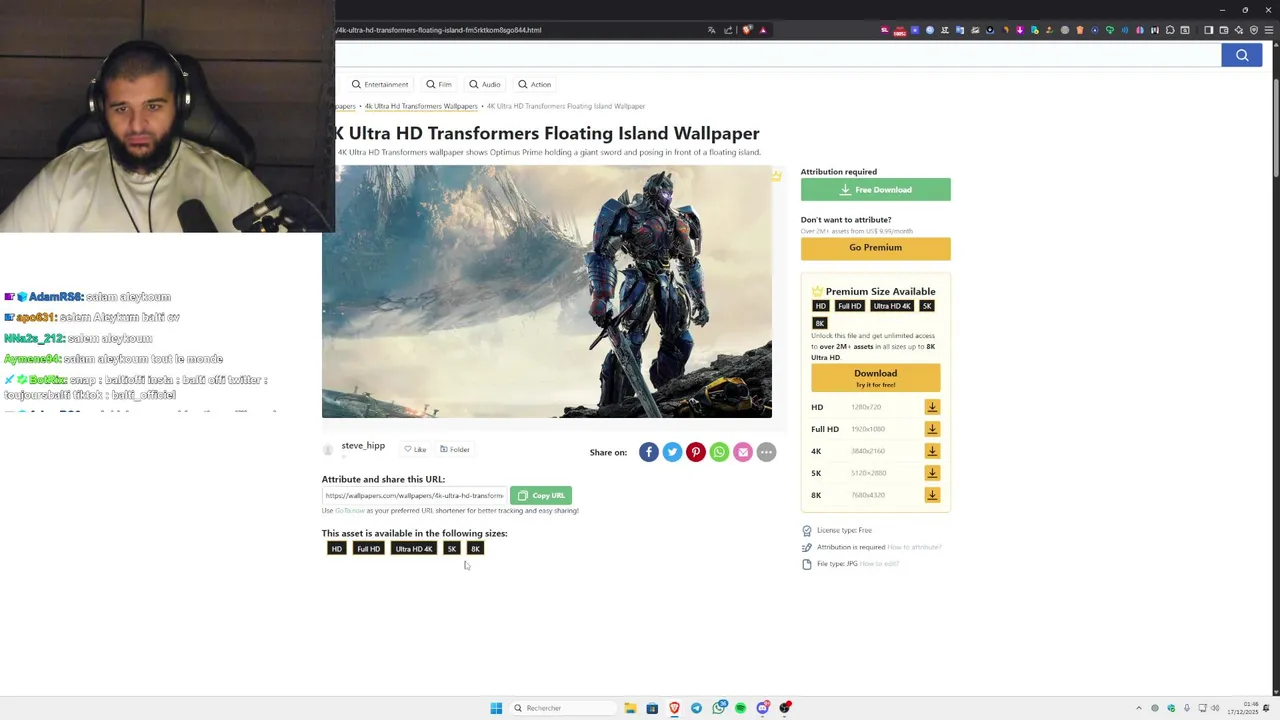Add wallpaper to Folder
Screen dimensions: 1280x720
tap(455, 449)
